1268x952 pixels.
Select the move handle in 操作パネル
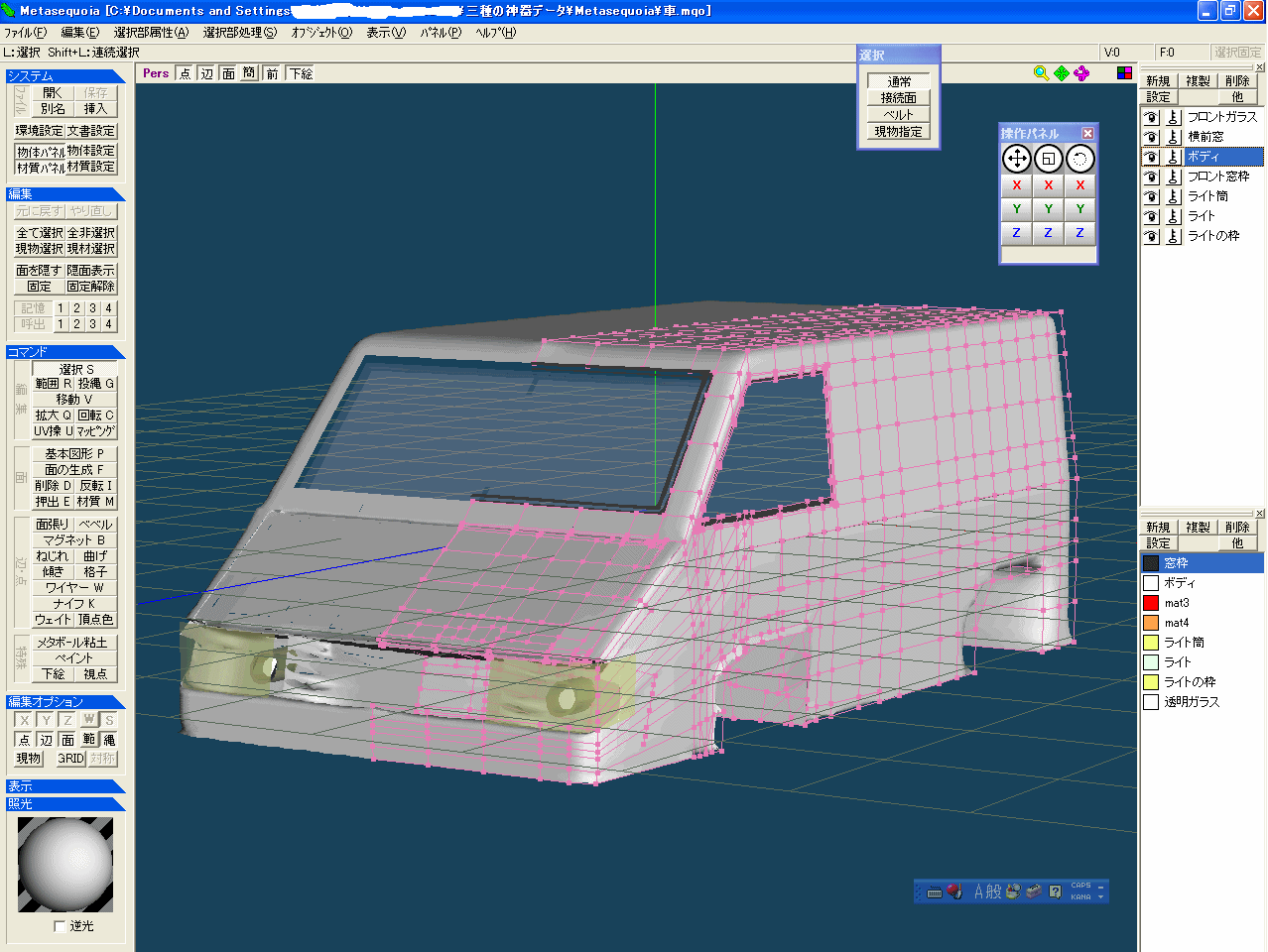1017,159
